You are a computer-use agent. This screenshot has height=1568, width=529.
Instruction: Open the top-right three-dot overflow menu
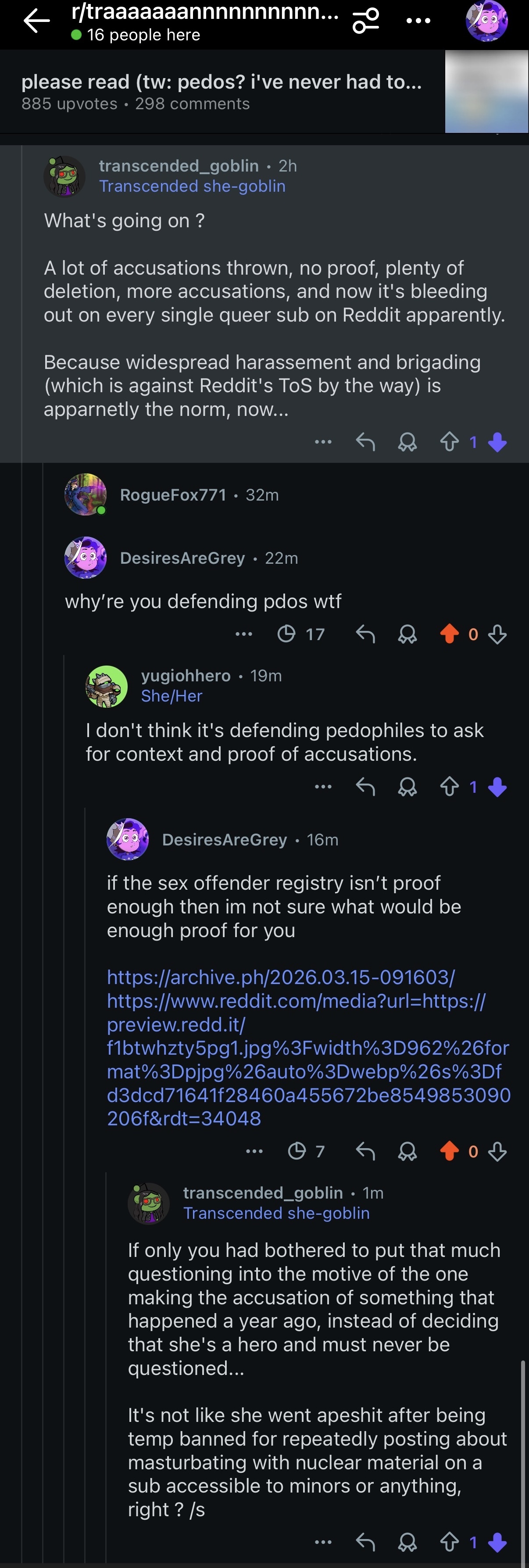(418, 21)
